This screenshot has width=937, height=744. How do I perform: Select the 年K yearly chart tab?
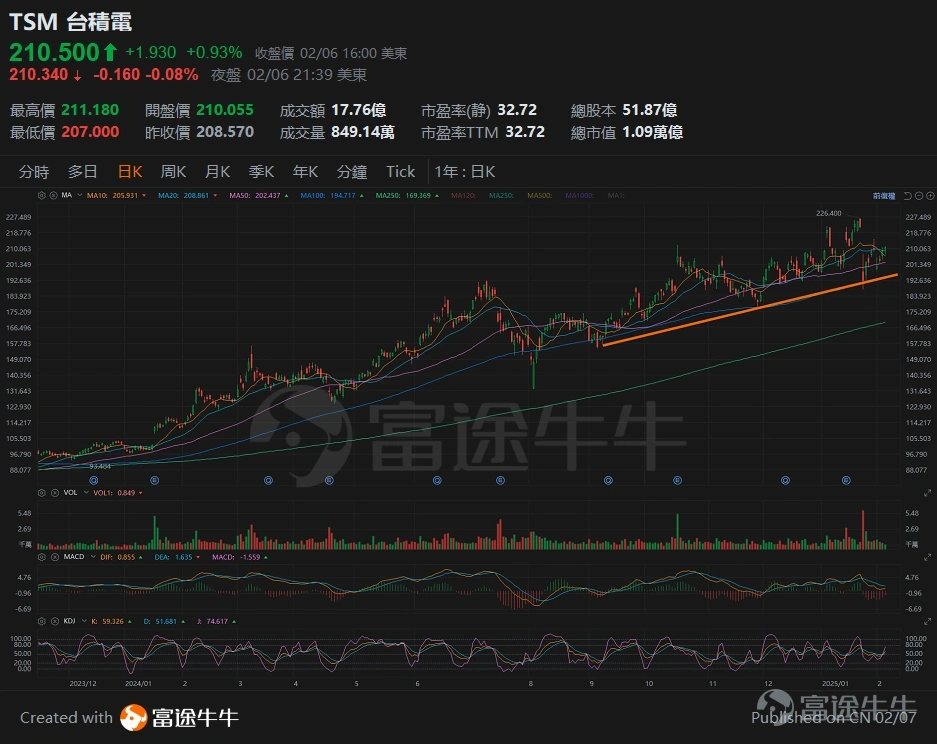coord(305,172)
